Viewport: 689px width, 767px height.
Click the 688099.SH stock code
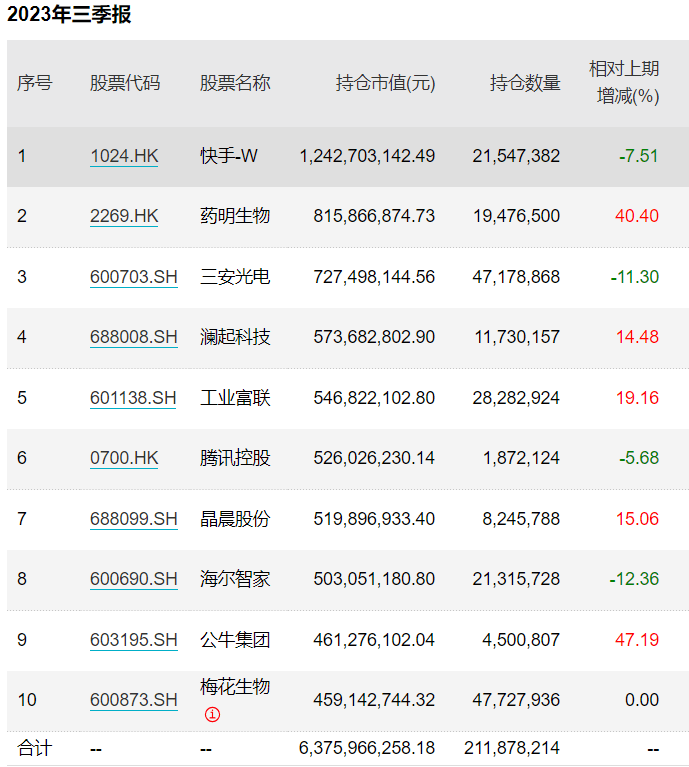(133, 519)
